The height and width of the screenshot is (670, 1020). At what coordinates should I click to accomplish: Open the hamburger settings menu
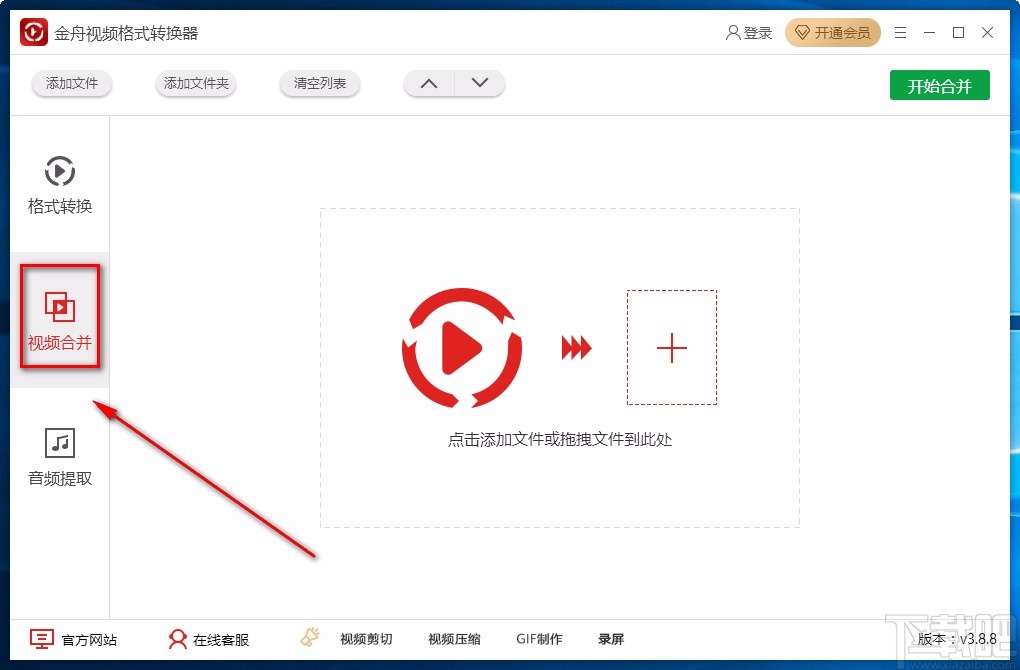899,32
